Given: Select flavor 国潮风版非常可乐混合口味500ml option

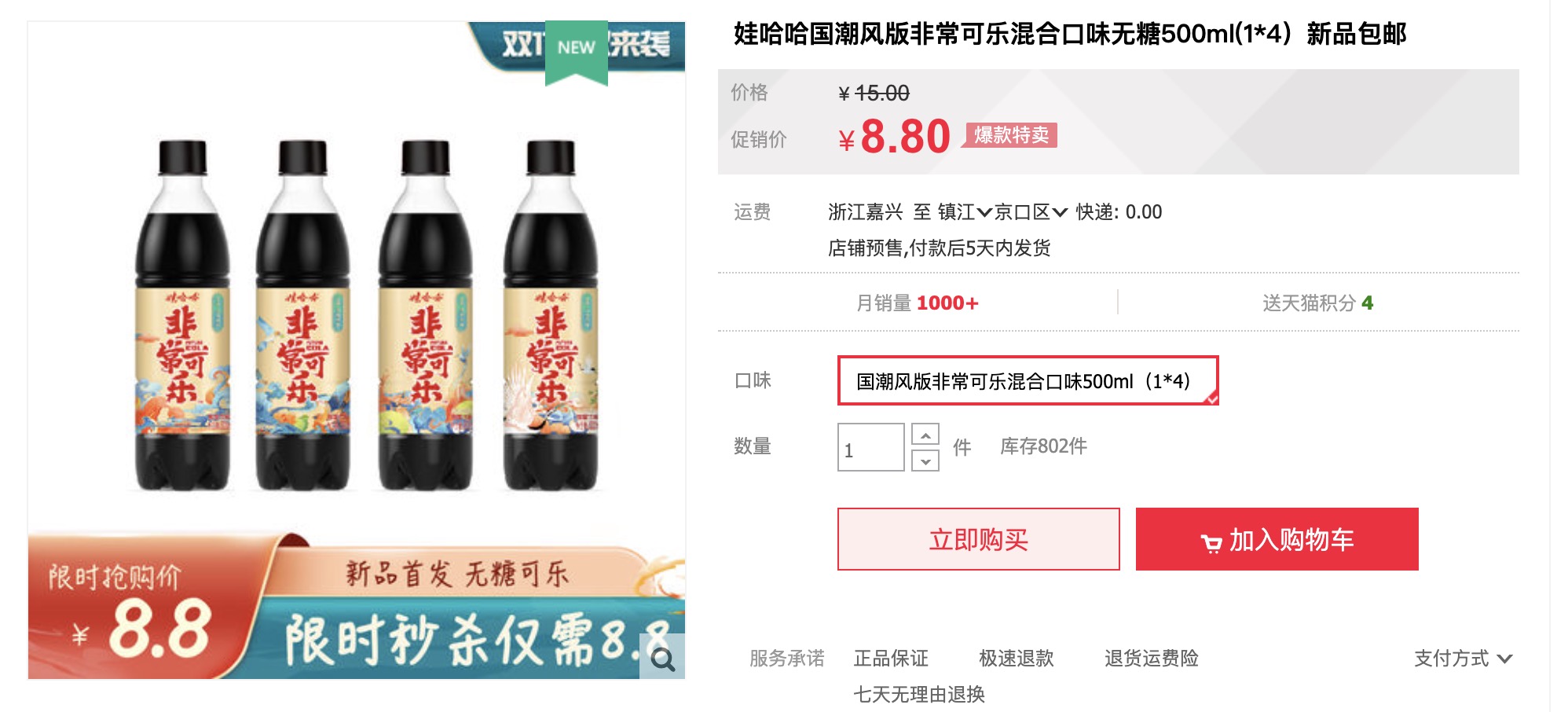Looking at the screenshot, I should [1028, 381].
